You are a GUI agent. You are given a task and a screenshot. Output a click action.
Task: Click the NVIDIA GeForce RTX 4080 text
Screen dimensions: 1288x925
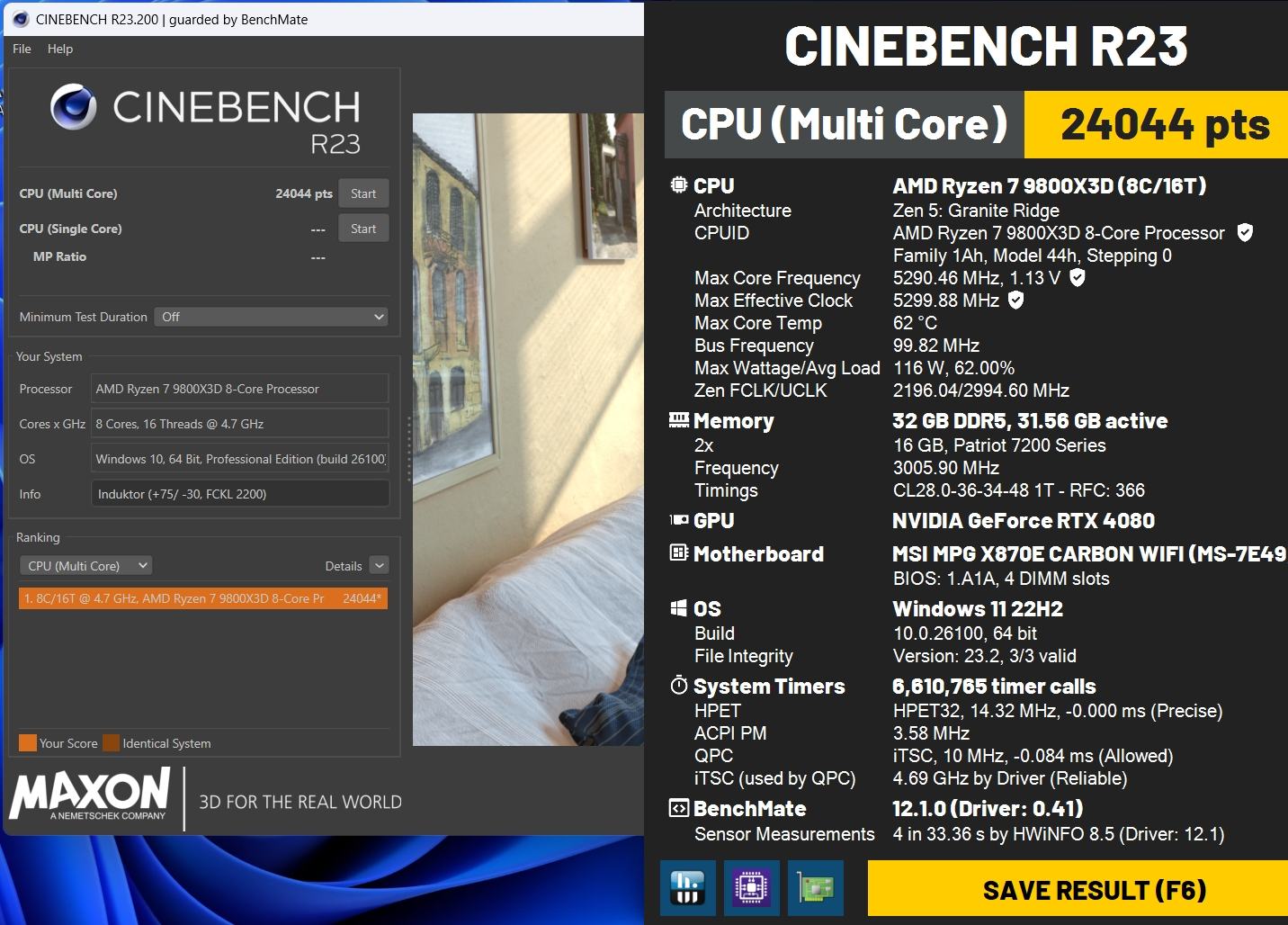[1024, 521]
